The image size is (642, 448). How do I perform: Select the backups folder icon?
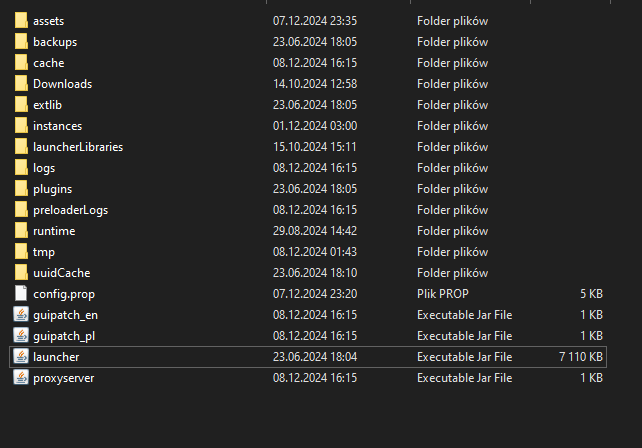(x=22, y=42)
